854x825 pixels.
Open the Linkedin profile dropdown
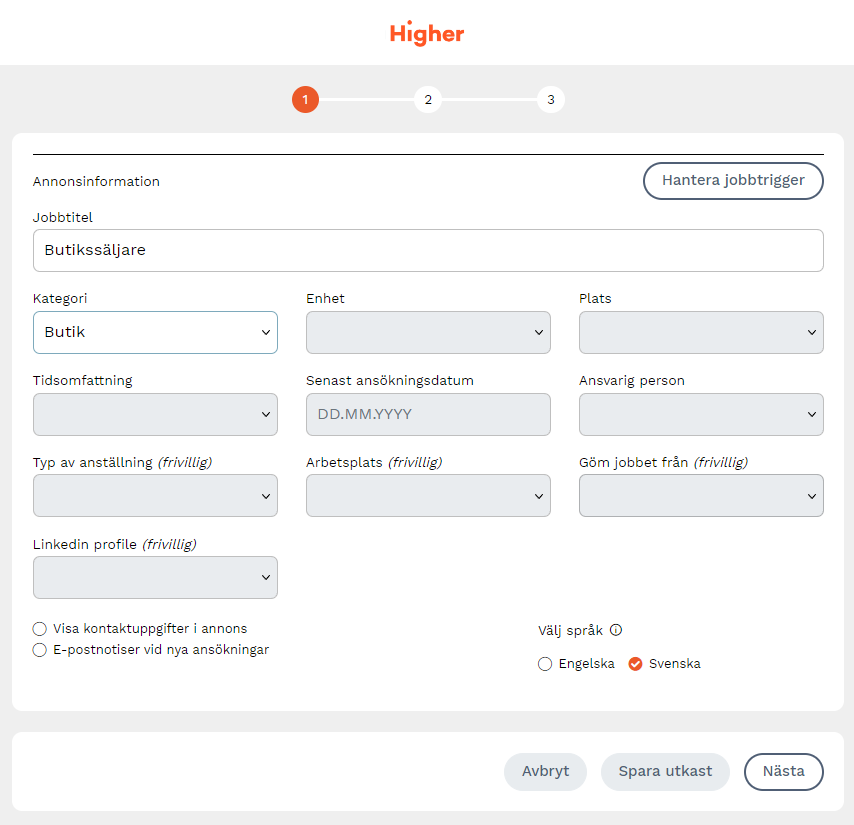pyautogui.click(x=155, y=577)
